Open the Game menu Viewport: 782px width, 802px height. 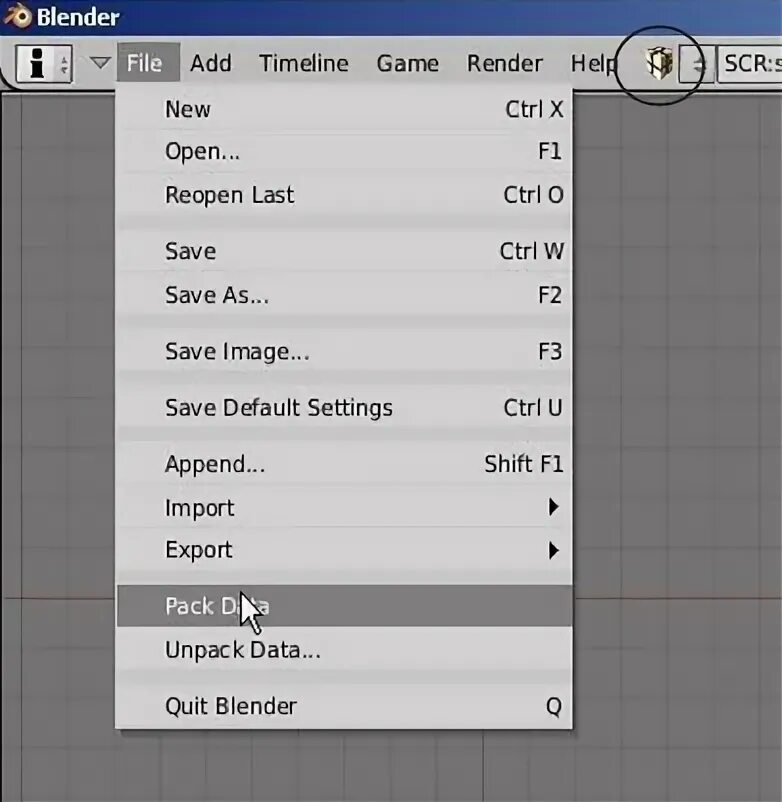point(407,63)
